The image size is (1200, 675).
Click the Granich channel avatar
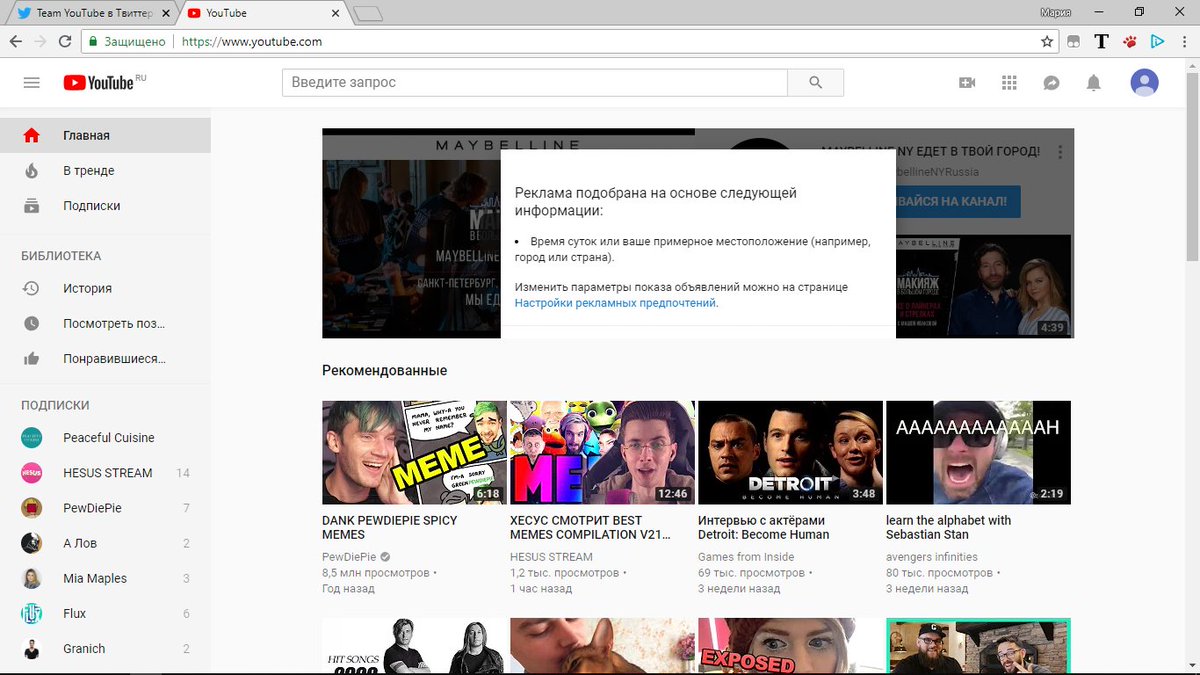pos(31,649)
